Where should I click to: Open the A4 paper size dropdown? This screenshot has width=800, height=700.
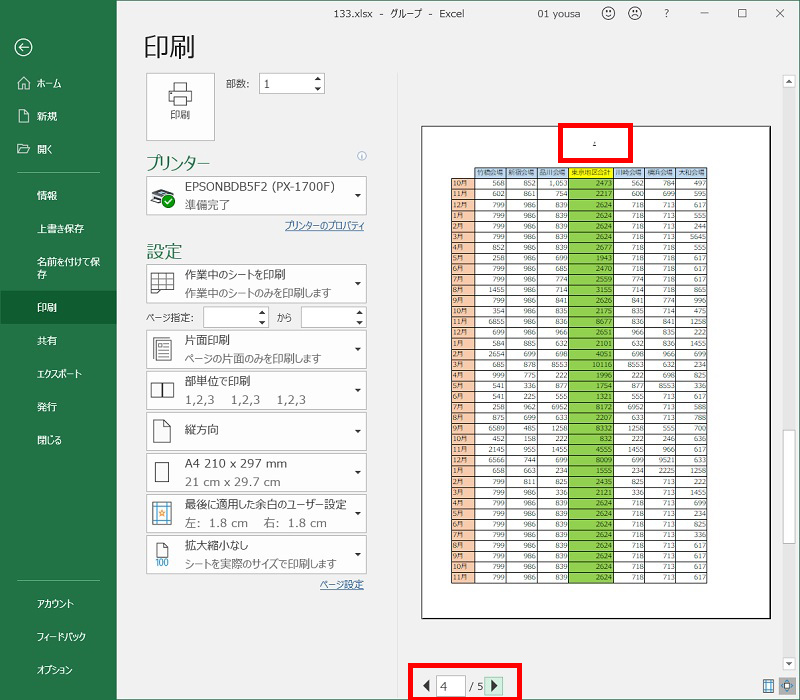point(256,472)
